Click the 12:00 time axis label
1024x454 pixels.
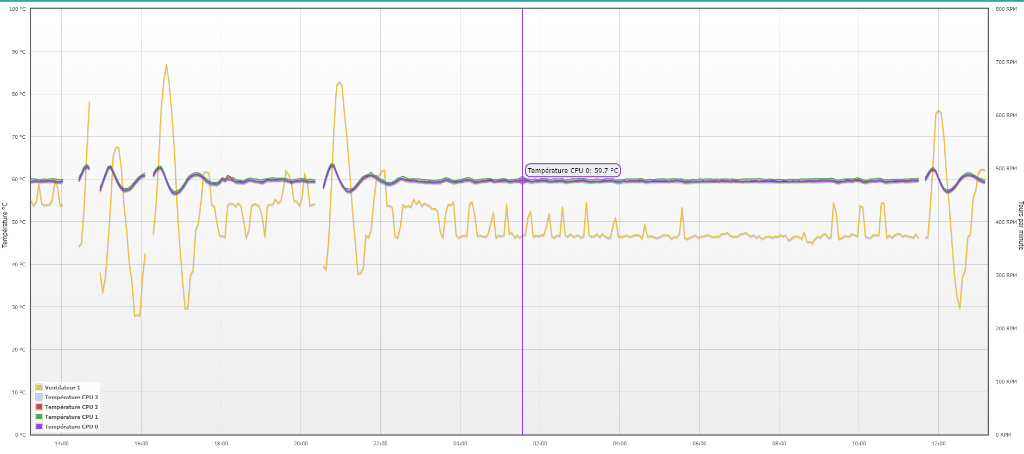point(938,442)
